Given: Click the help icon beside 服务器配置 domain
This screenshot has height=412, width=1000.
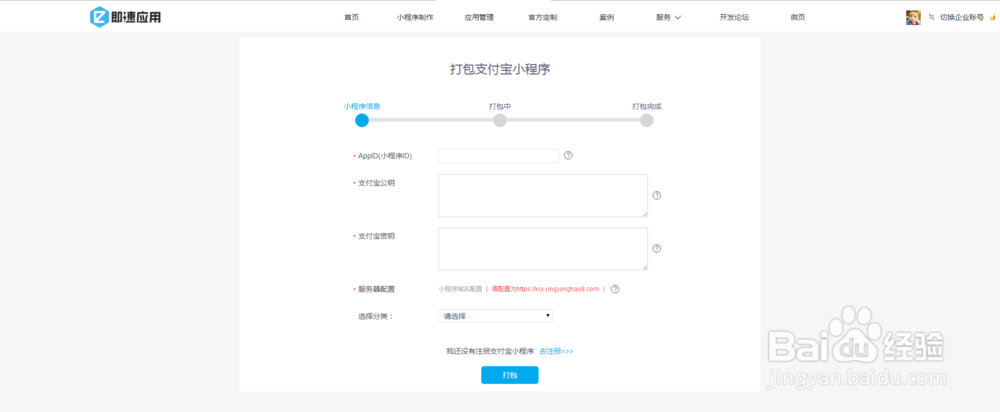Looking at the screenshot, I should [x=615, y=289].
